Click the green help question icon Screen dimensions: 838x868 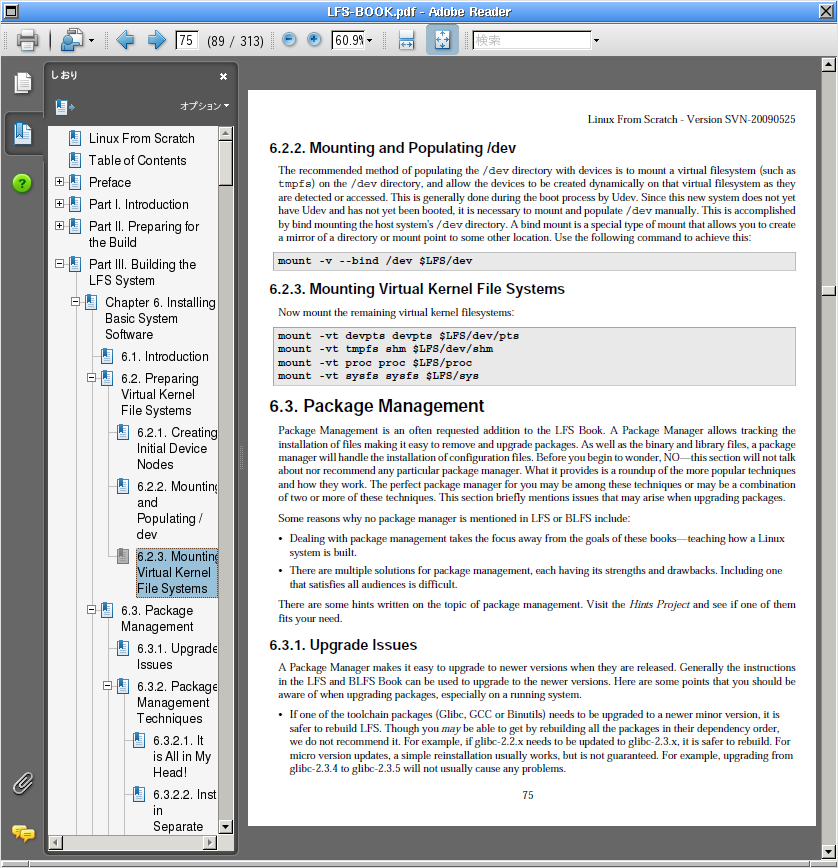point(22,183)
